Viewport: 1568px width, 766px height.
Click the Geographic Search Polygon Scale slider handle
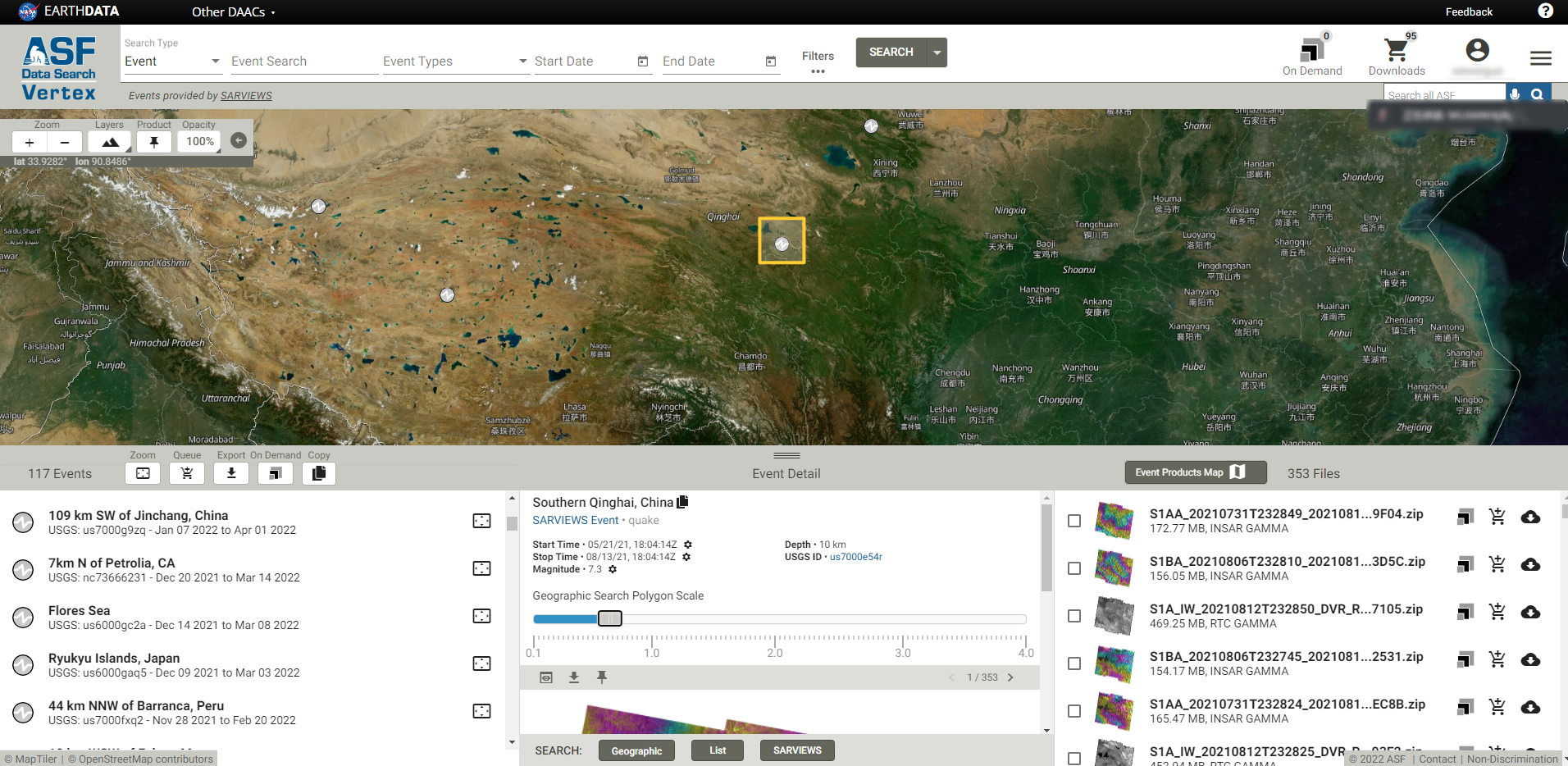click(609, 618)
